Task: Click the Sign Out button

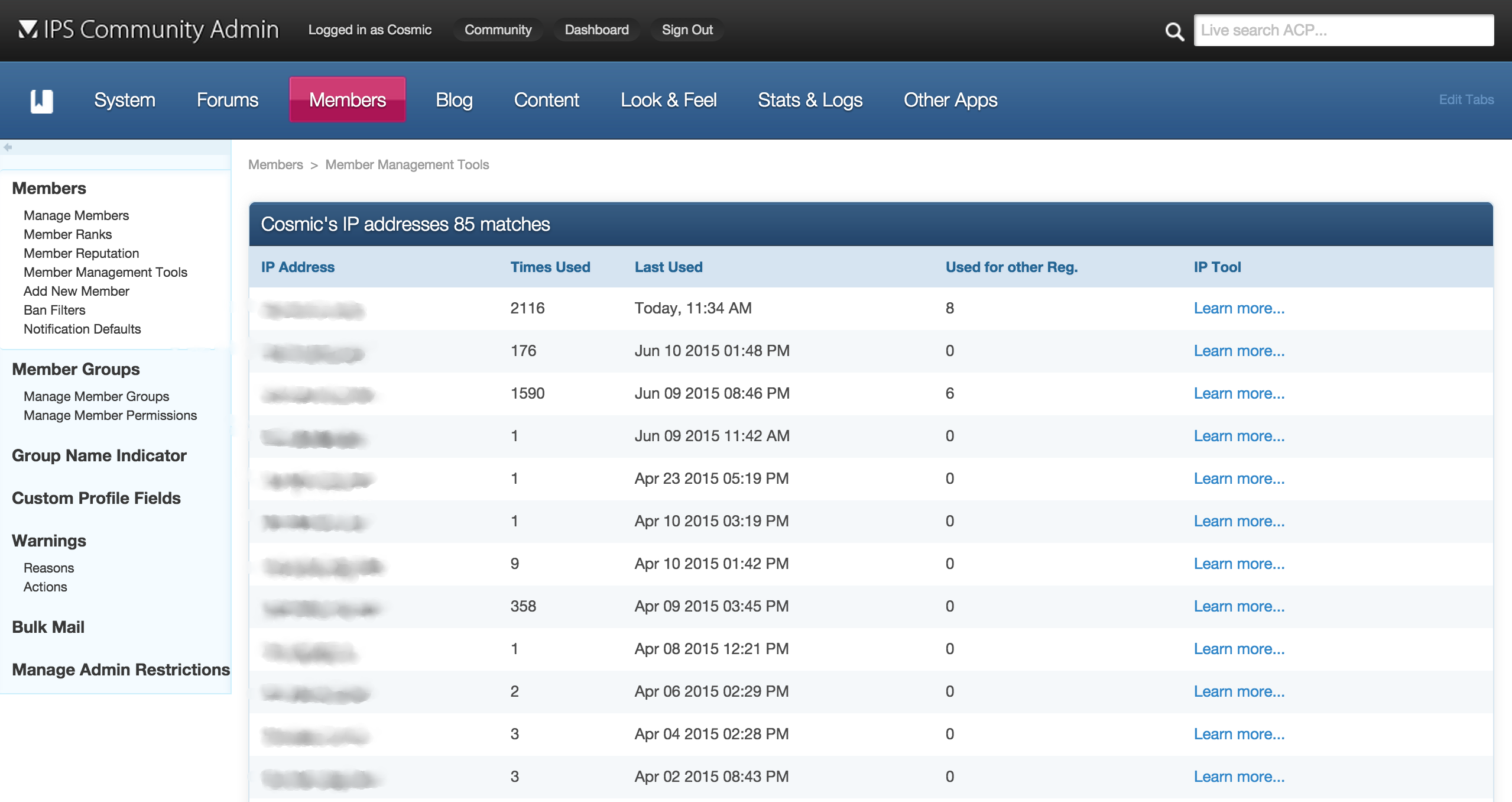Action: pos(687,30)
